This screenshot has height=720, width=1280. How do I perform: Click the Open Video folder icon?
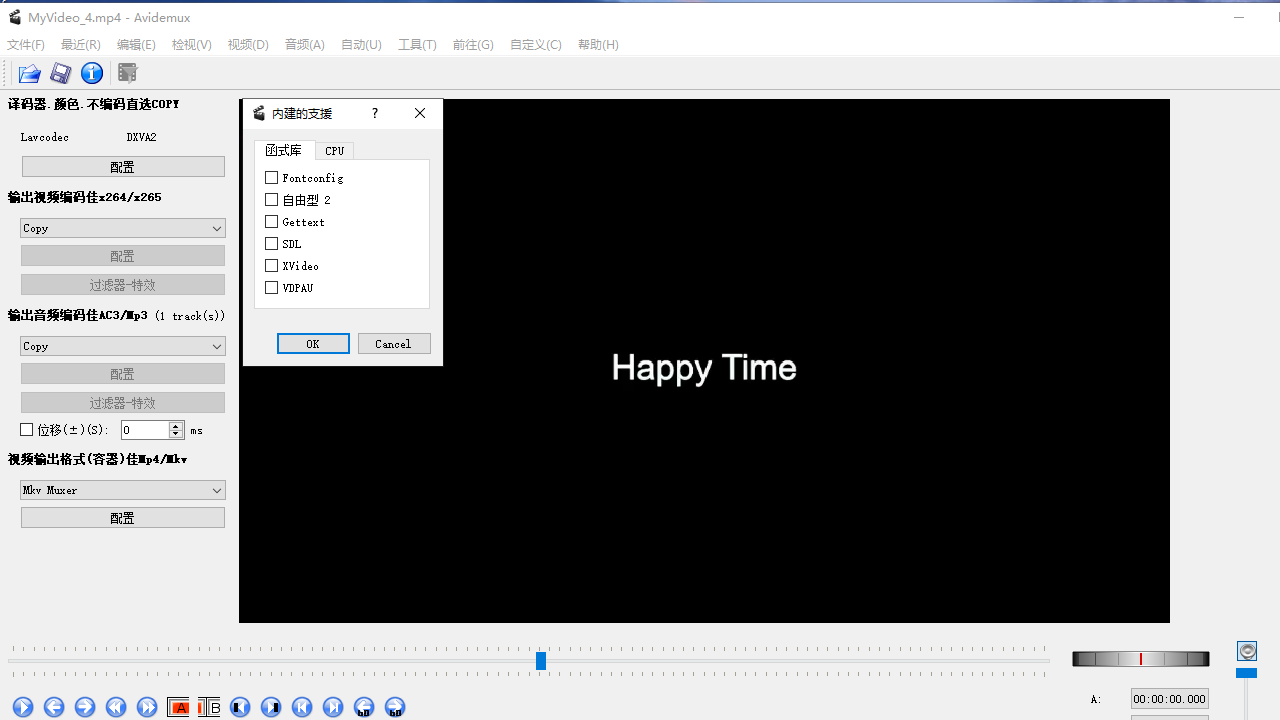[x=30, y=73]
